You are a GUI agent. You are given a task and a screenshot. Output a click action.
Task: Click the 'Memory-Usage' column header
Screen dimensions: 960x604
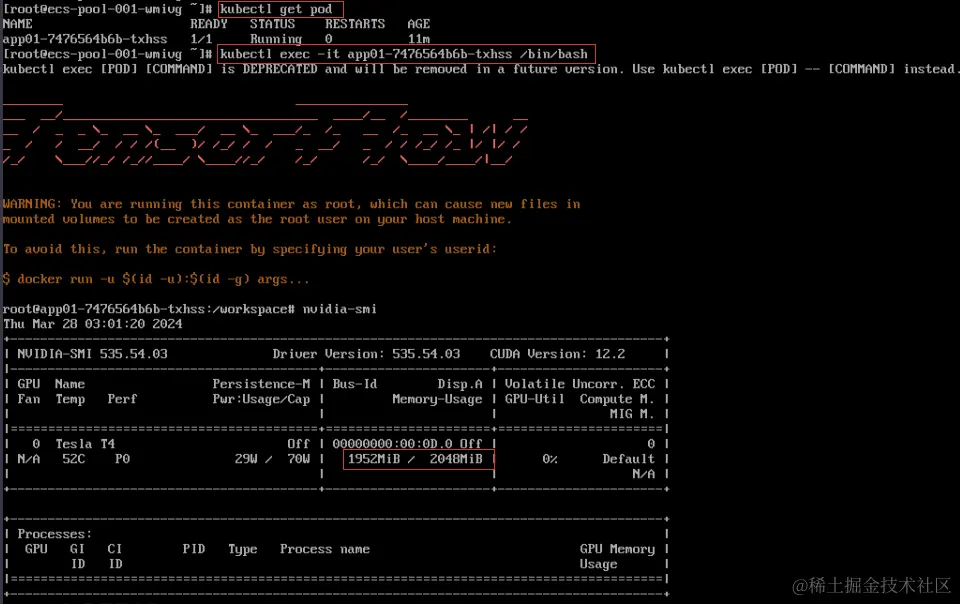coord(437,399)
